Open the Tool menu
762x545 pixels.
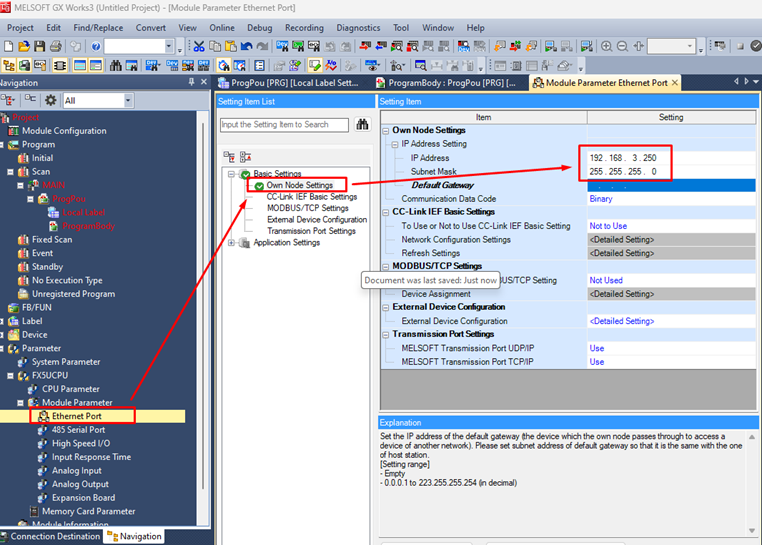click(401, 28)
